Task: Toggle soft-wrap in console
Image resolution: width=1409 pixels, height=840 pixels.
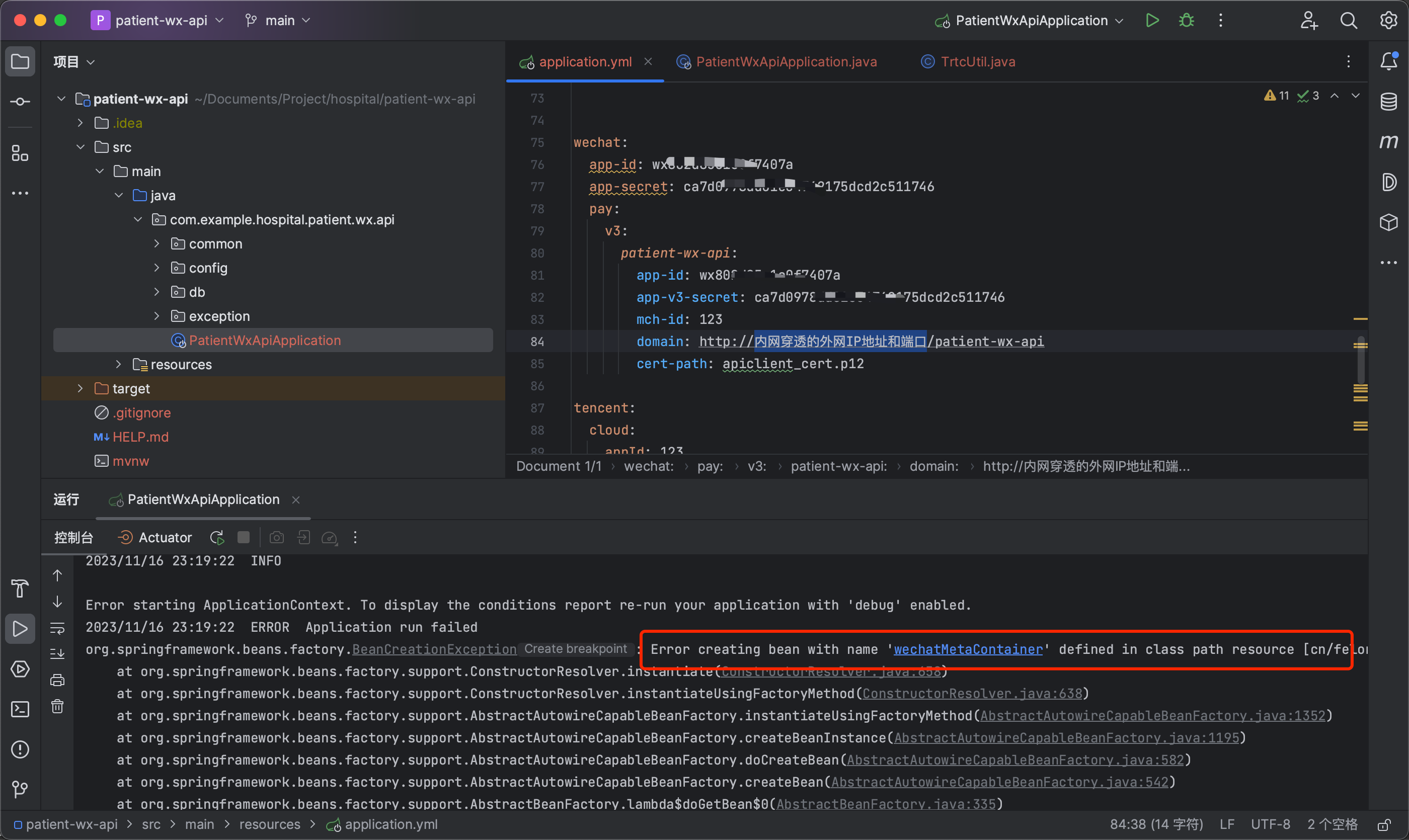Action: click(58, 628)
